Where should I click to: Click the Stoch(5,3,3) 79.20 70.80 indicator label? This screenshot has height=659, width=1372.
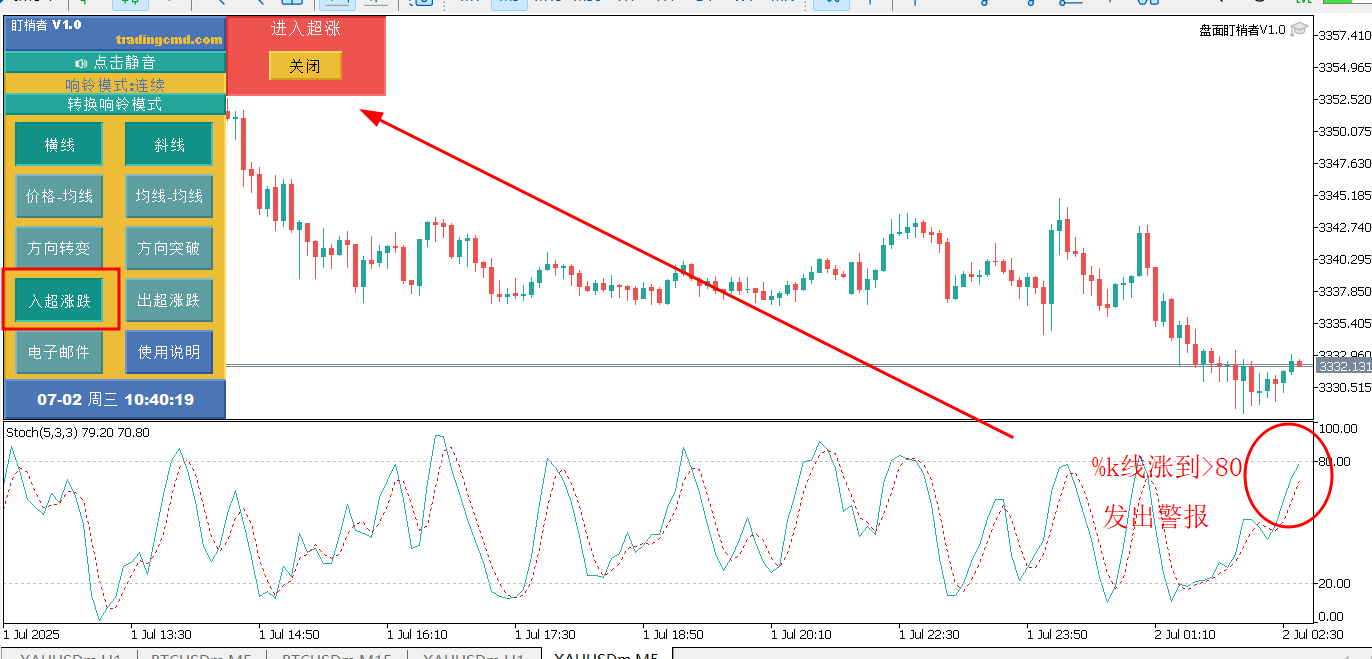[x=78, y=432]
